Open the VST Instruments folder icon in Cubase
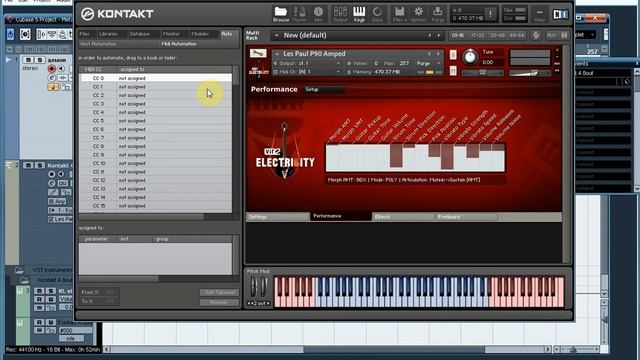This screenshot has height=360, width=640. (19, 270)
